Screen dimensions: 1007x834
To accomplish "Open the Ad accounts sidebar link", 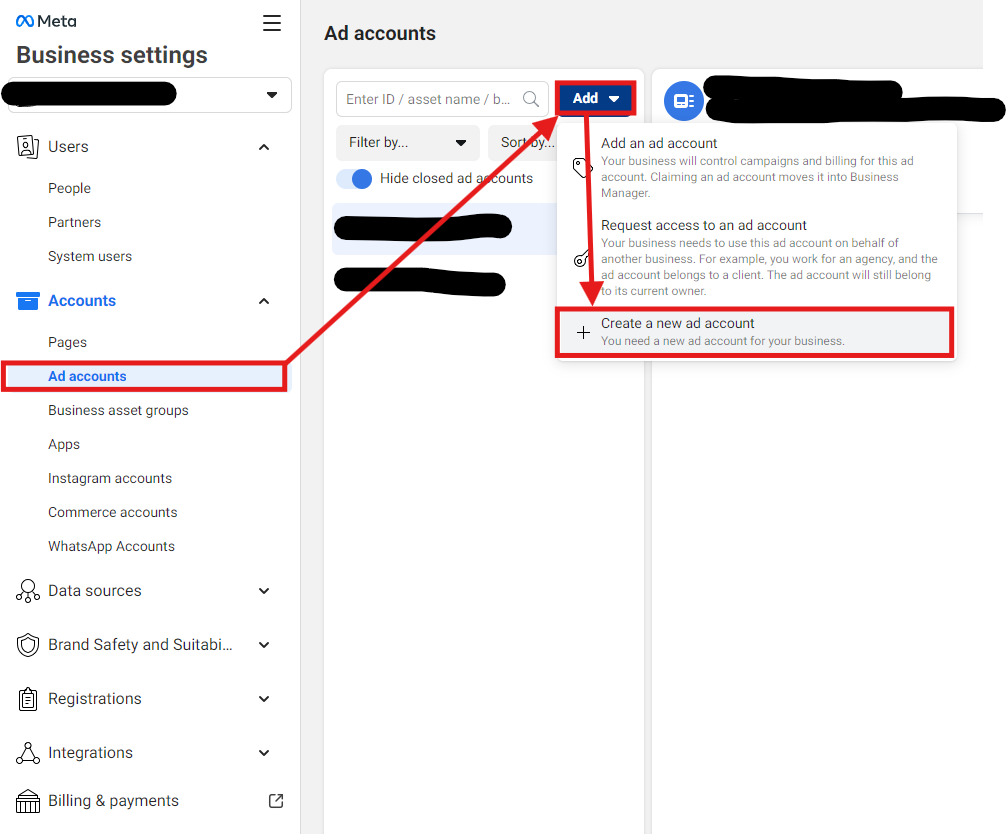I will (88, 377).
